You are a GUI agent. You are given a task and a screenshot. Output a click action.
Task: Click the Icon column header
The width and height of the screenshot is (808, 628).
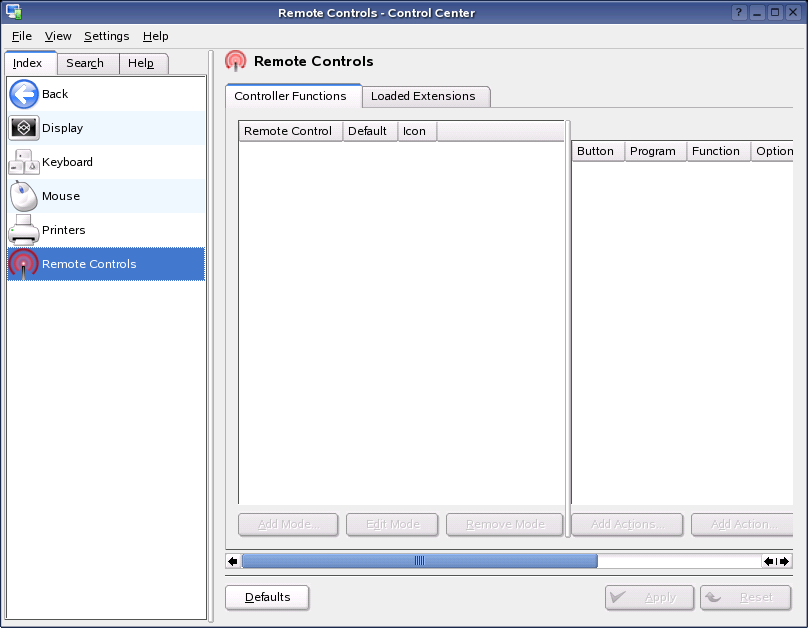tap(417, 131)
